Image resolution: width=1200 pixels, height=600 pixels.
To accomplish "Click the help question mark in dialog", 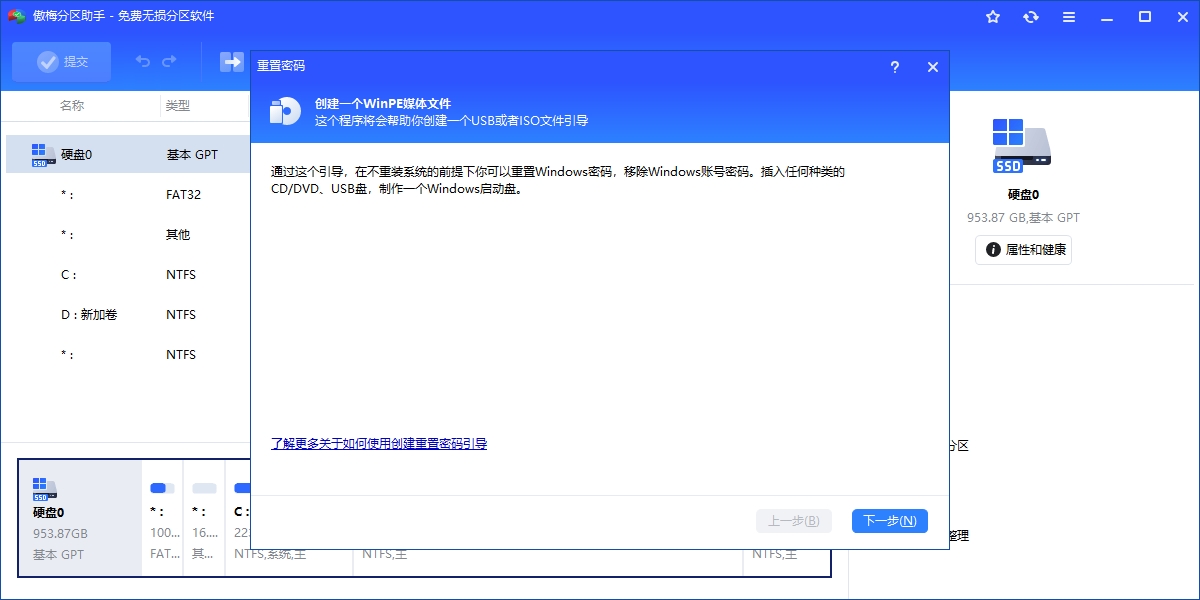I will (894, 67).
